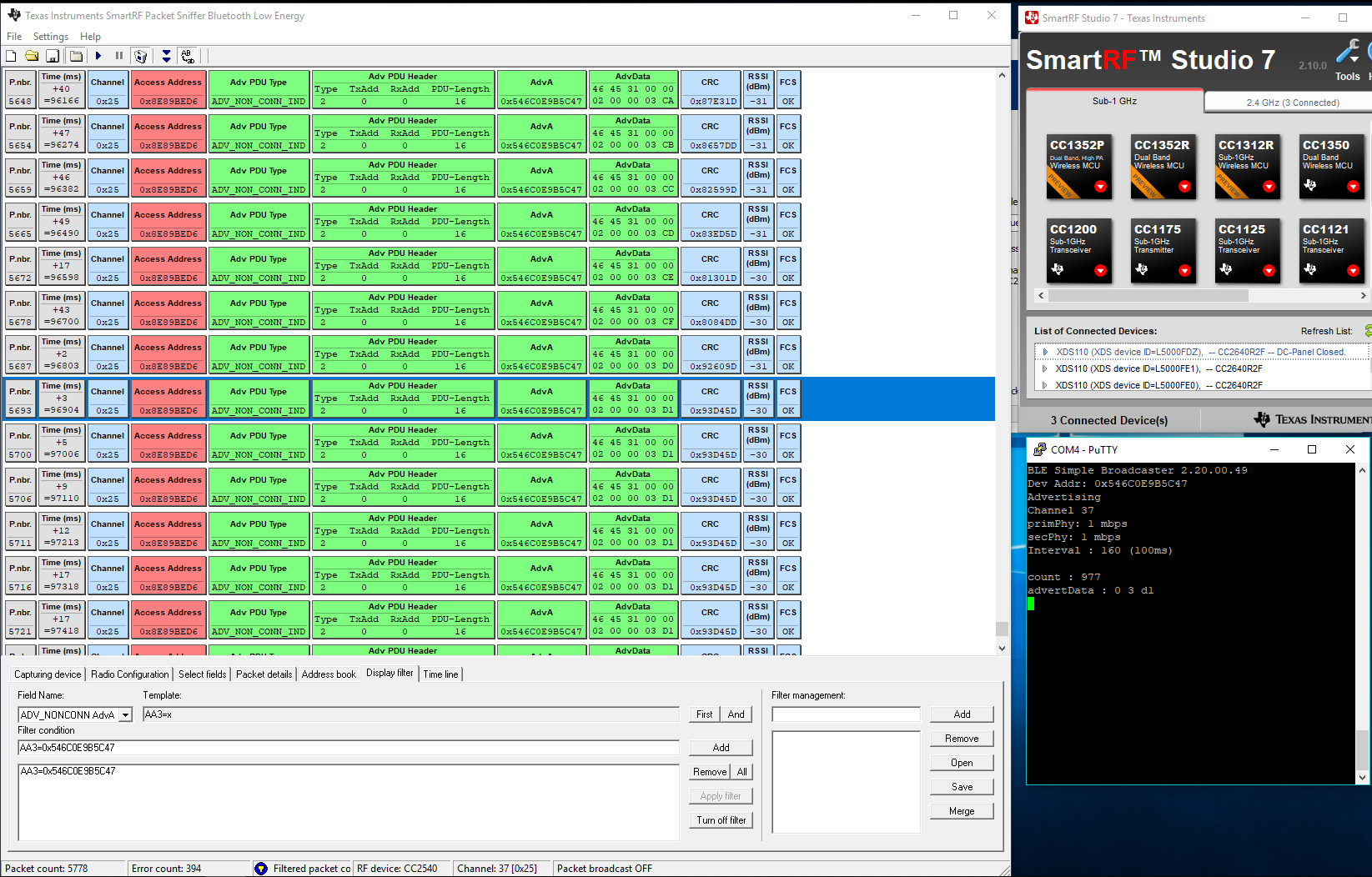Screen dimensions: 1372x877
Task: Clear packets with the trash bin icon
Action: 141,56
